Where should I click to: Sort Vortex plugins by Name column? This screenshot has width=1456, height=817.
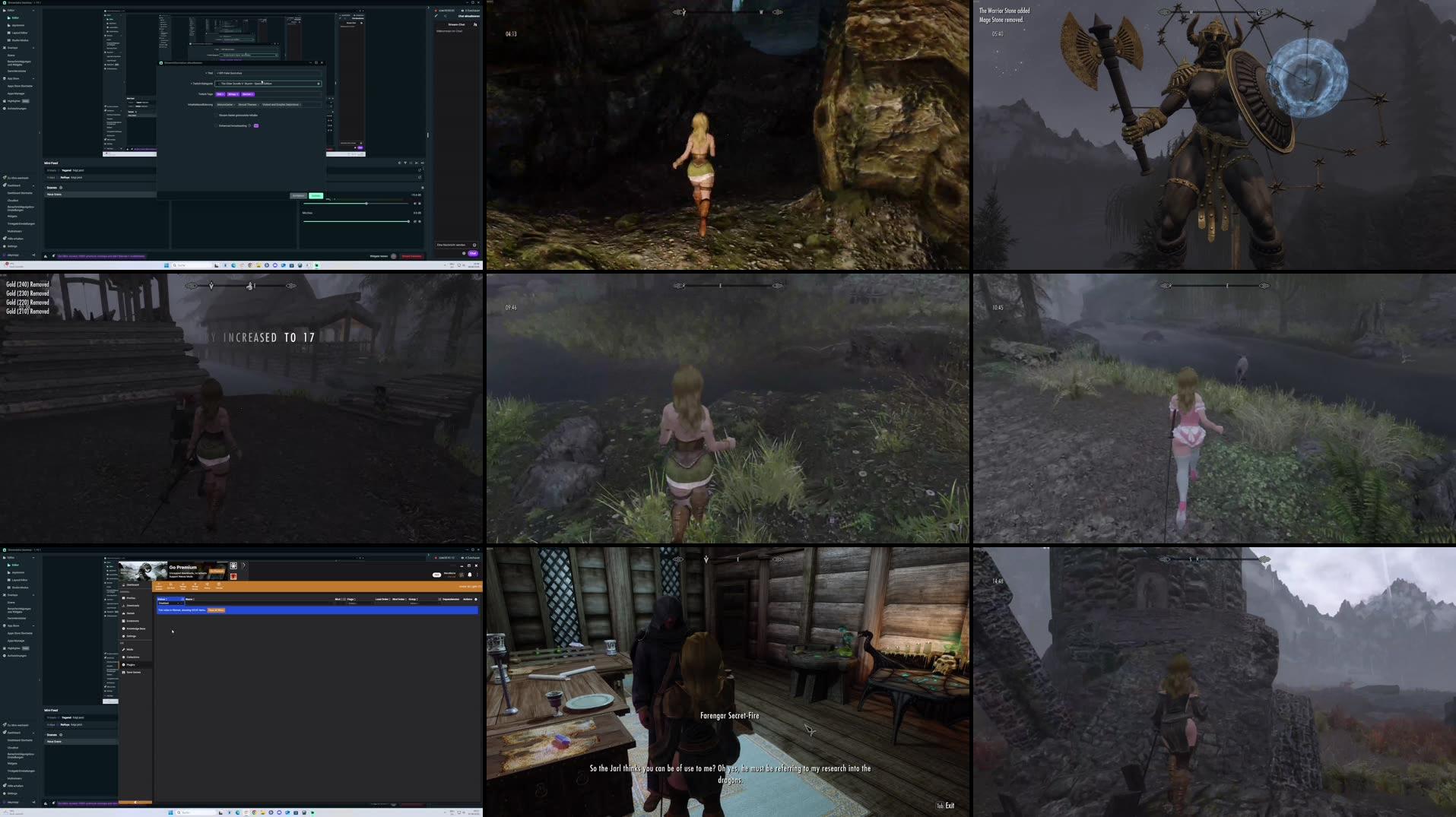coord(189,599)
